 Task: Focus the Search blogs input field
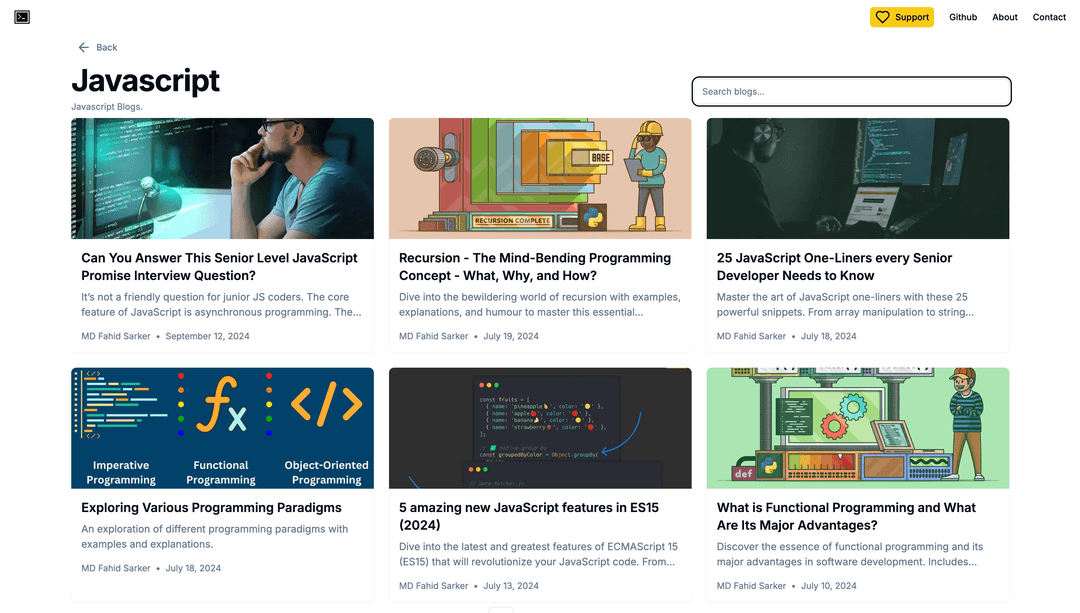pyautogui.click(x=851, y=92)
